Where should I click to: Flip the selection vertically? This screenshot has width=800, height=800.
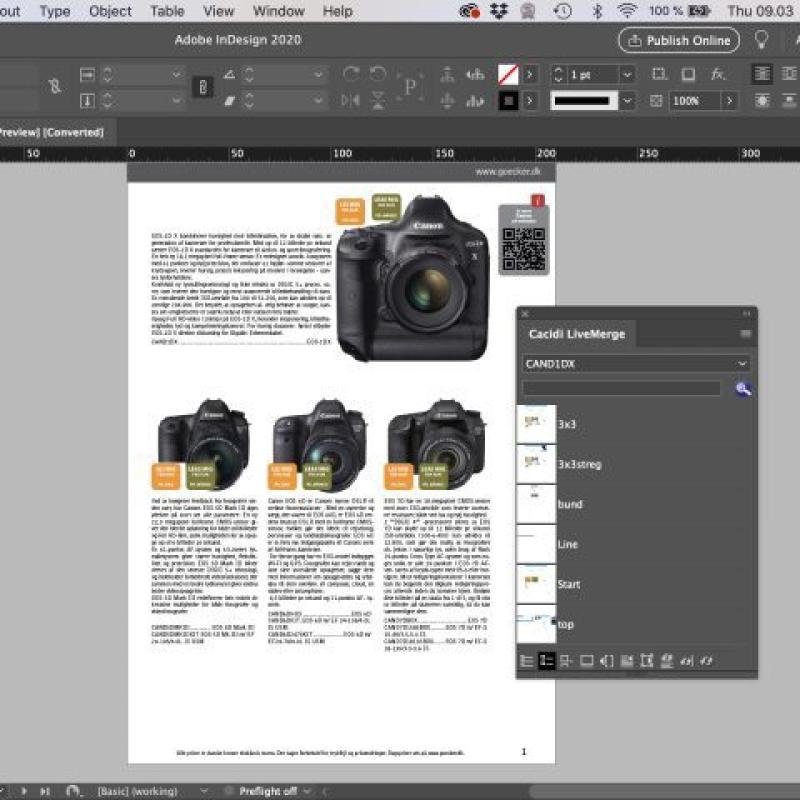click(378, 101)
